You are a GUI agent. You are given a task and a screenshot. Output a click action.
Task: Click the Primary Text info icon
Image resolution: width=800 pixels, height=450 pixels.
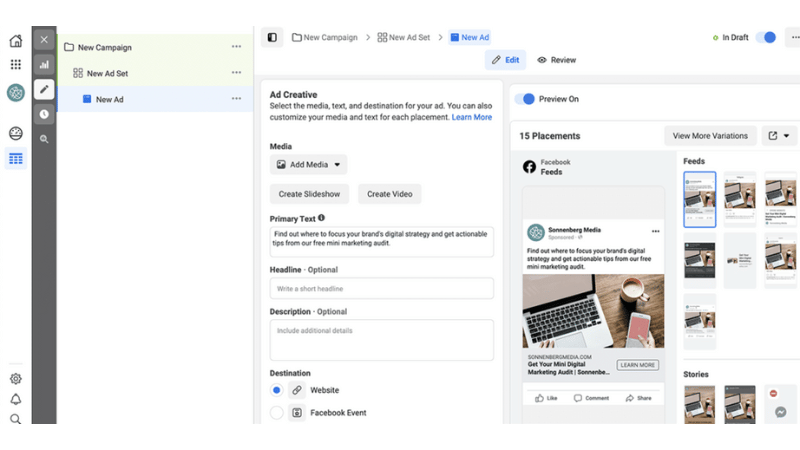pos(321,218)
